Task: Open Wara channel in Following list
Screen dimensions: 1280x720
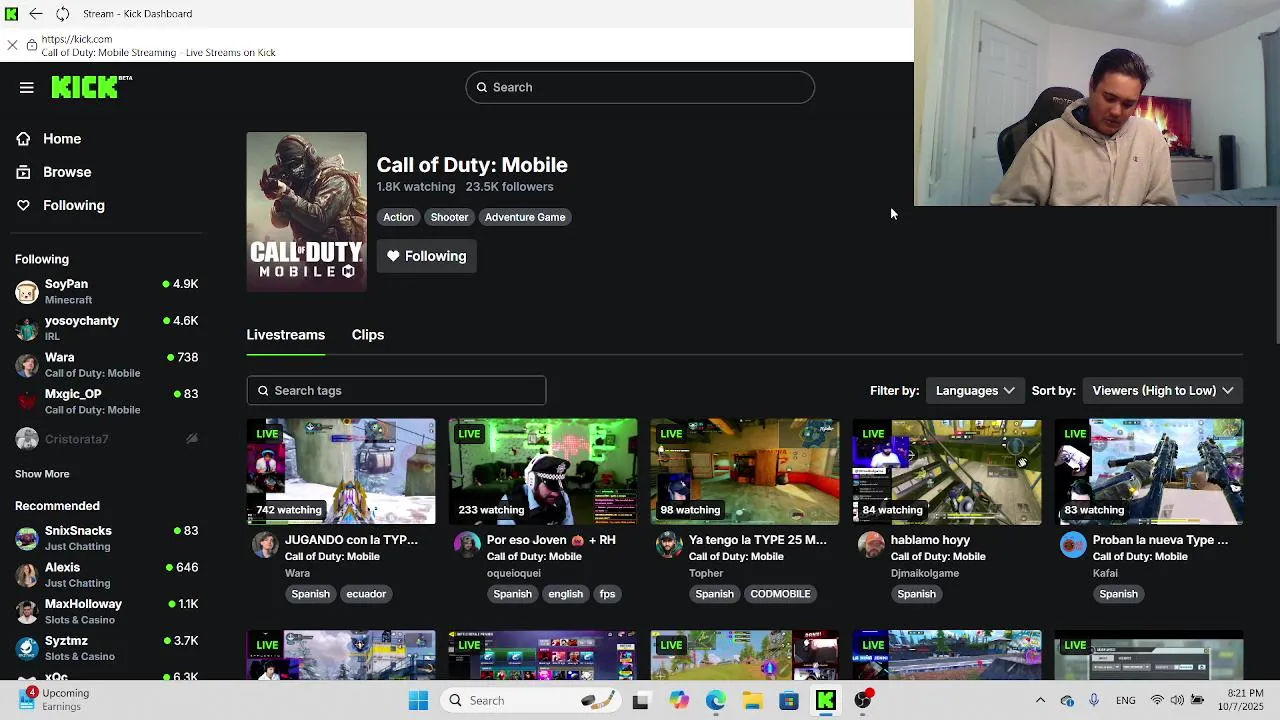Action: click(107, 365)
